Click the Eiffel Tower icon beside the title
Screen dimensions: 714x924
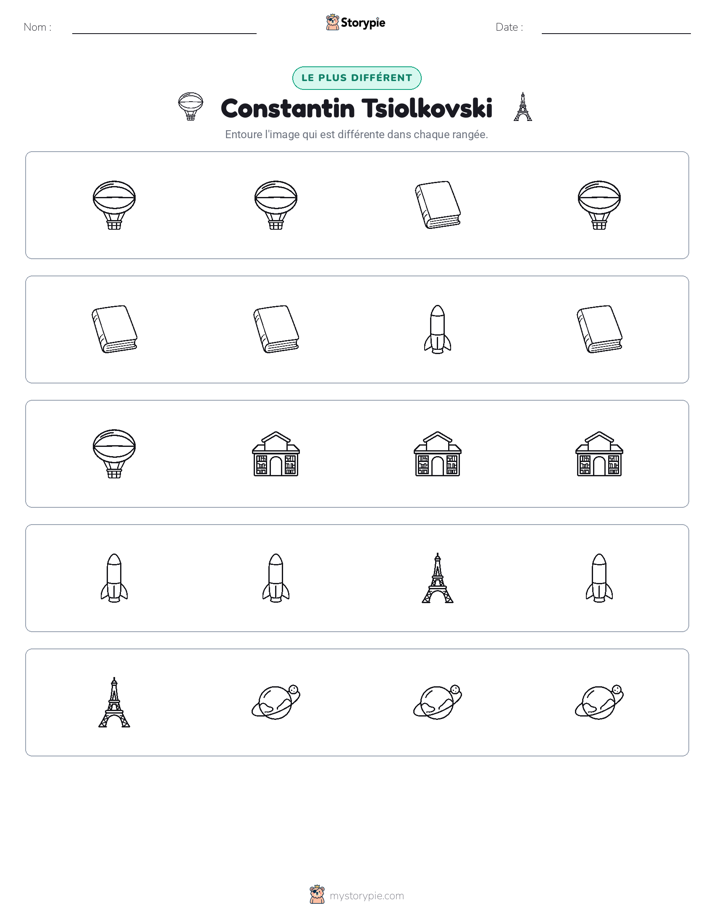click(523, 107)
